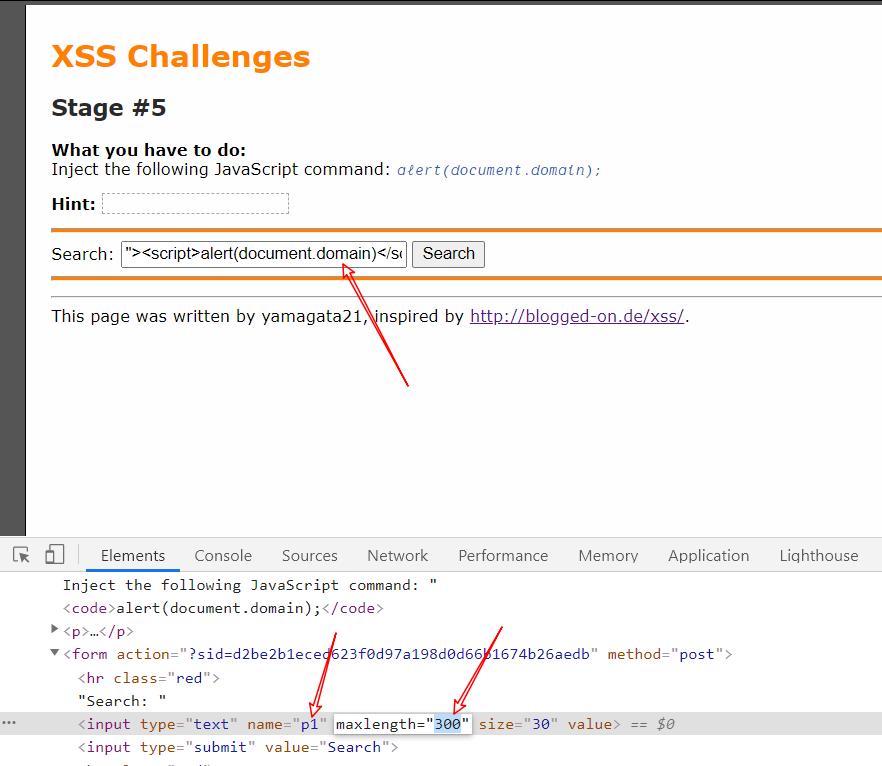
Task: Open the row actions ellipsis in DOM tree
Action: click(9, 723)
